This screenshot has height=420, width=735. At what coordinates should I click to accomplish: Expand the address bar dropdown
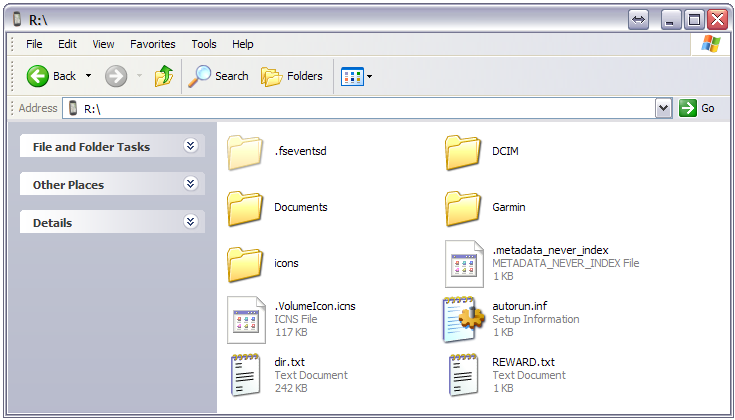click(663, 108)
